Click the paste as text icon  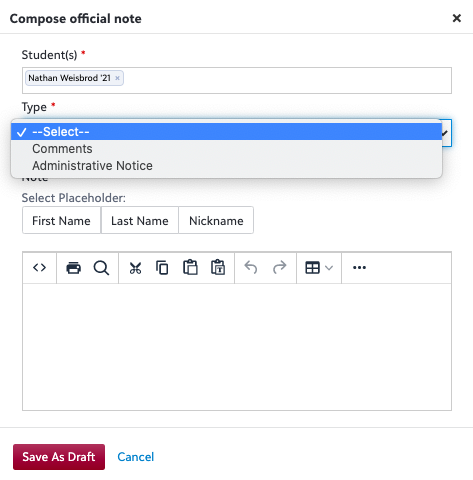218,268
